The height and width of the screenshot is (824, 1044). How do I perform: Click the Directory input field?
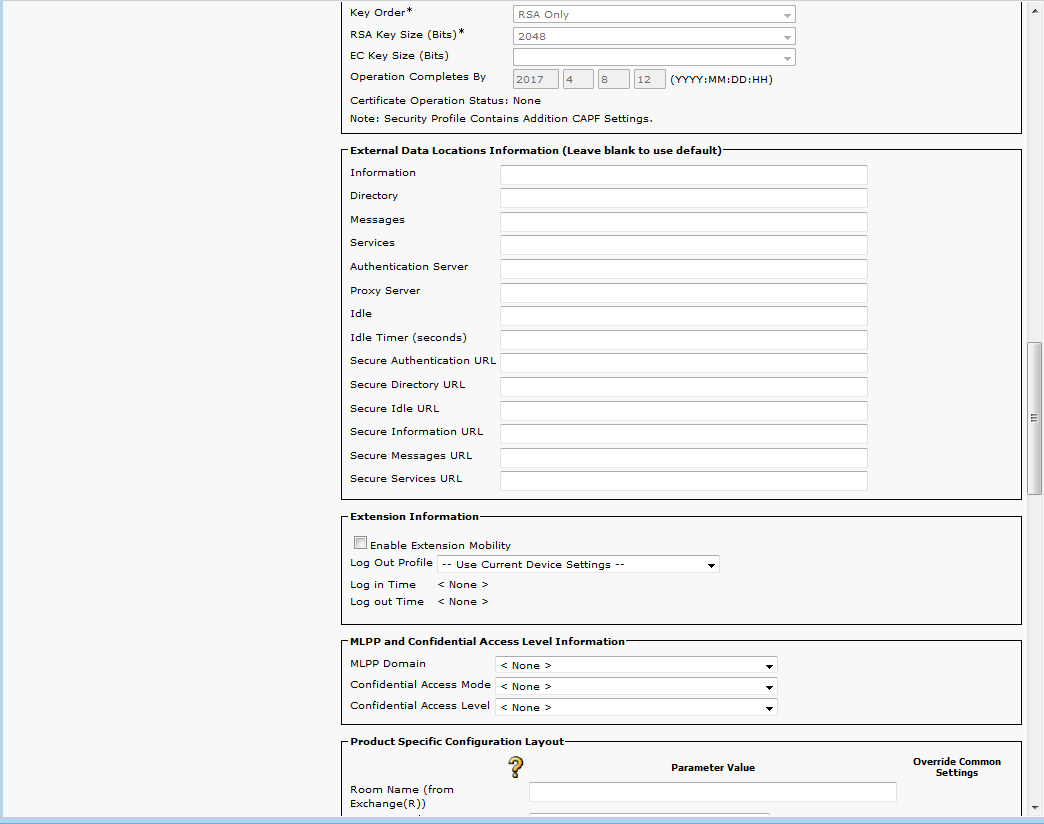tap(683, 198)
